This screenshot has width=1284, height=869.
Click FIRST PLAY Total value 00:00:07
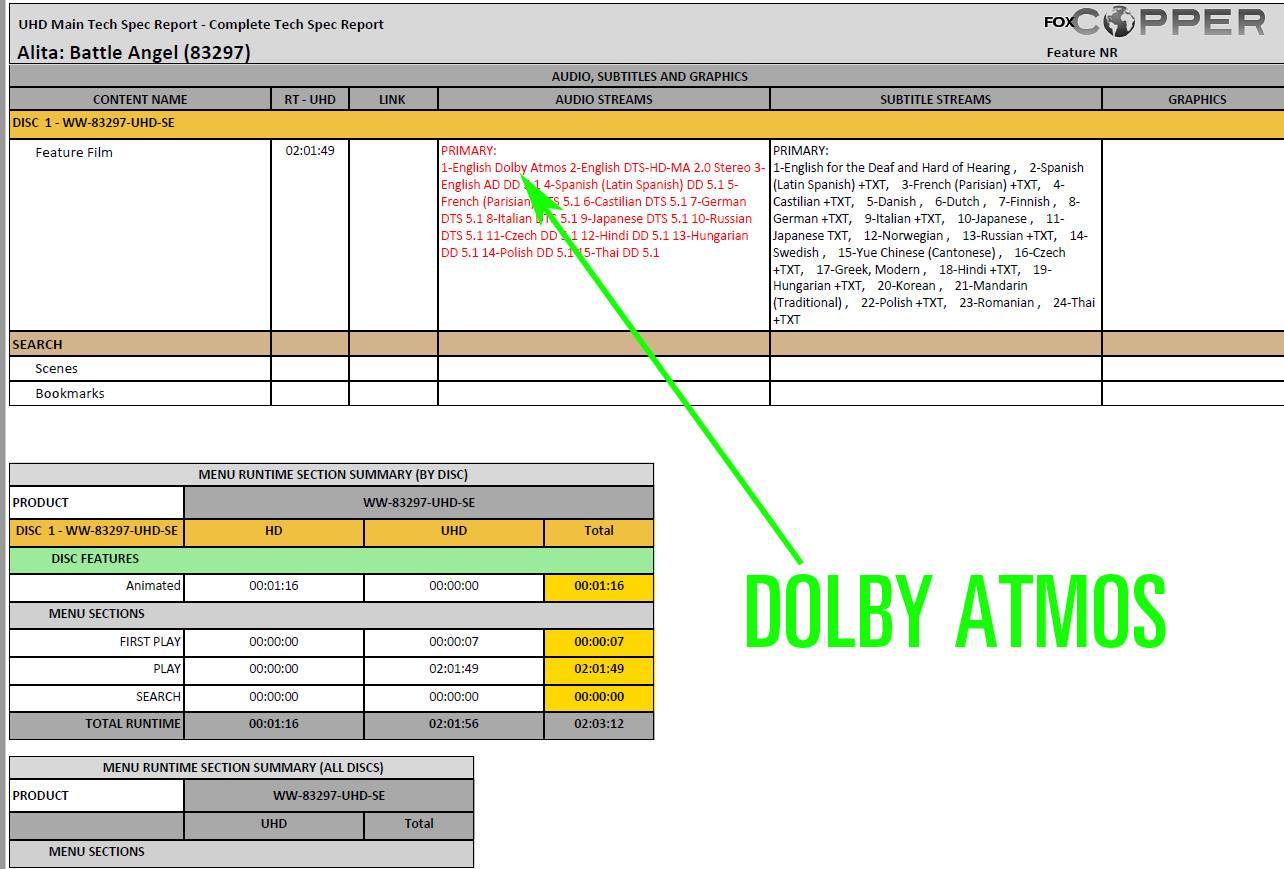[599, 642]
